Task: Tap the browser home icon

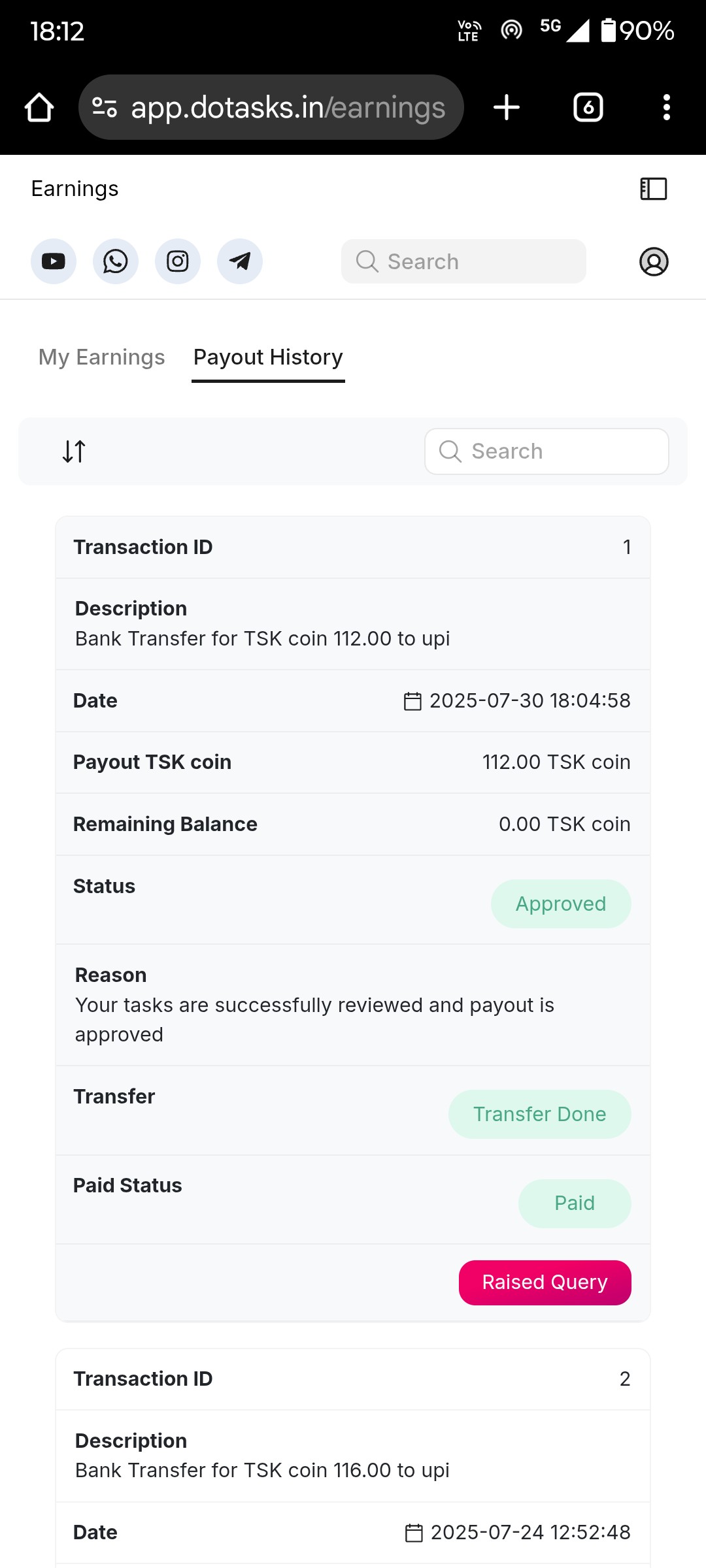Action: (x=39, y=107)
